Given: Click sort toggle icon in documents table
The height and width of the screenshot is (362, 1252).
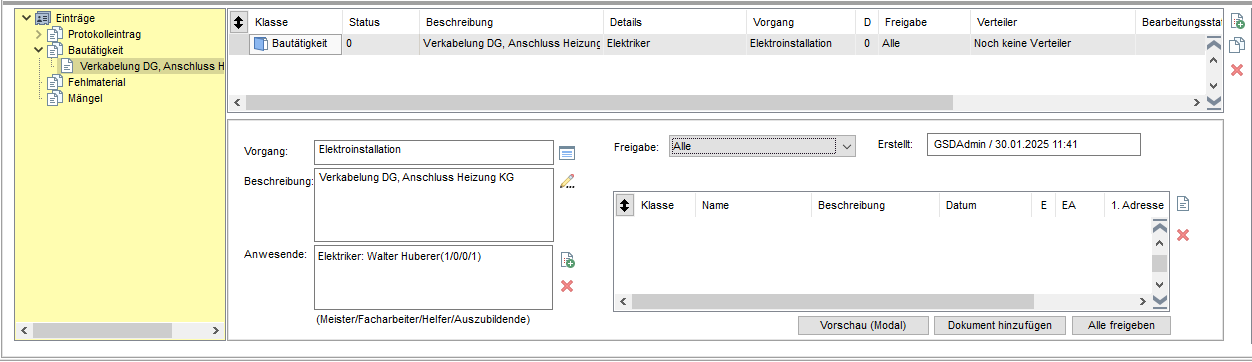Looking at the screenshot, I should click(625, 204).
